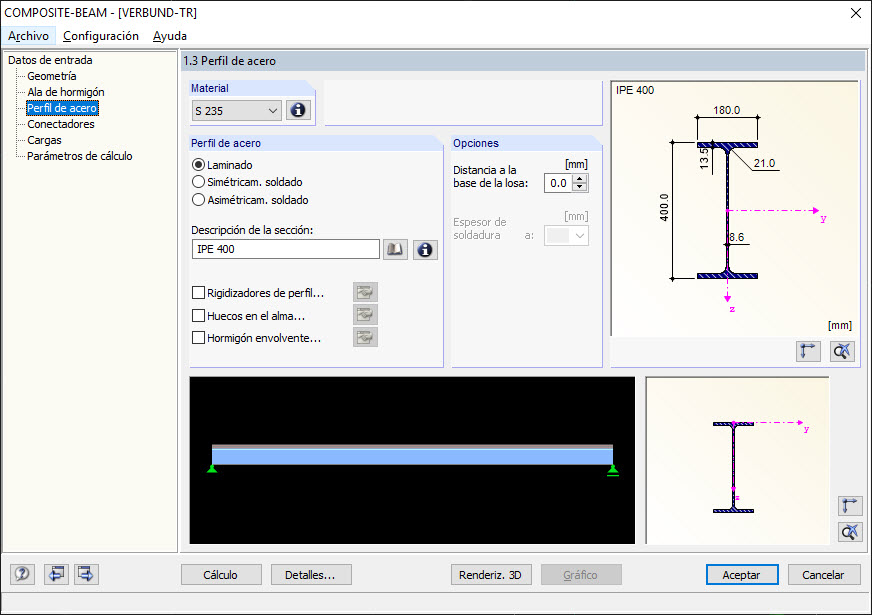Open the Configuración menu
Viewport: 872px width, 615px height.
pyautogui.click(x=101, y=36)
